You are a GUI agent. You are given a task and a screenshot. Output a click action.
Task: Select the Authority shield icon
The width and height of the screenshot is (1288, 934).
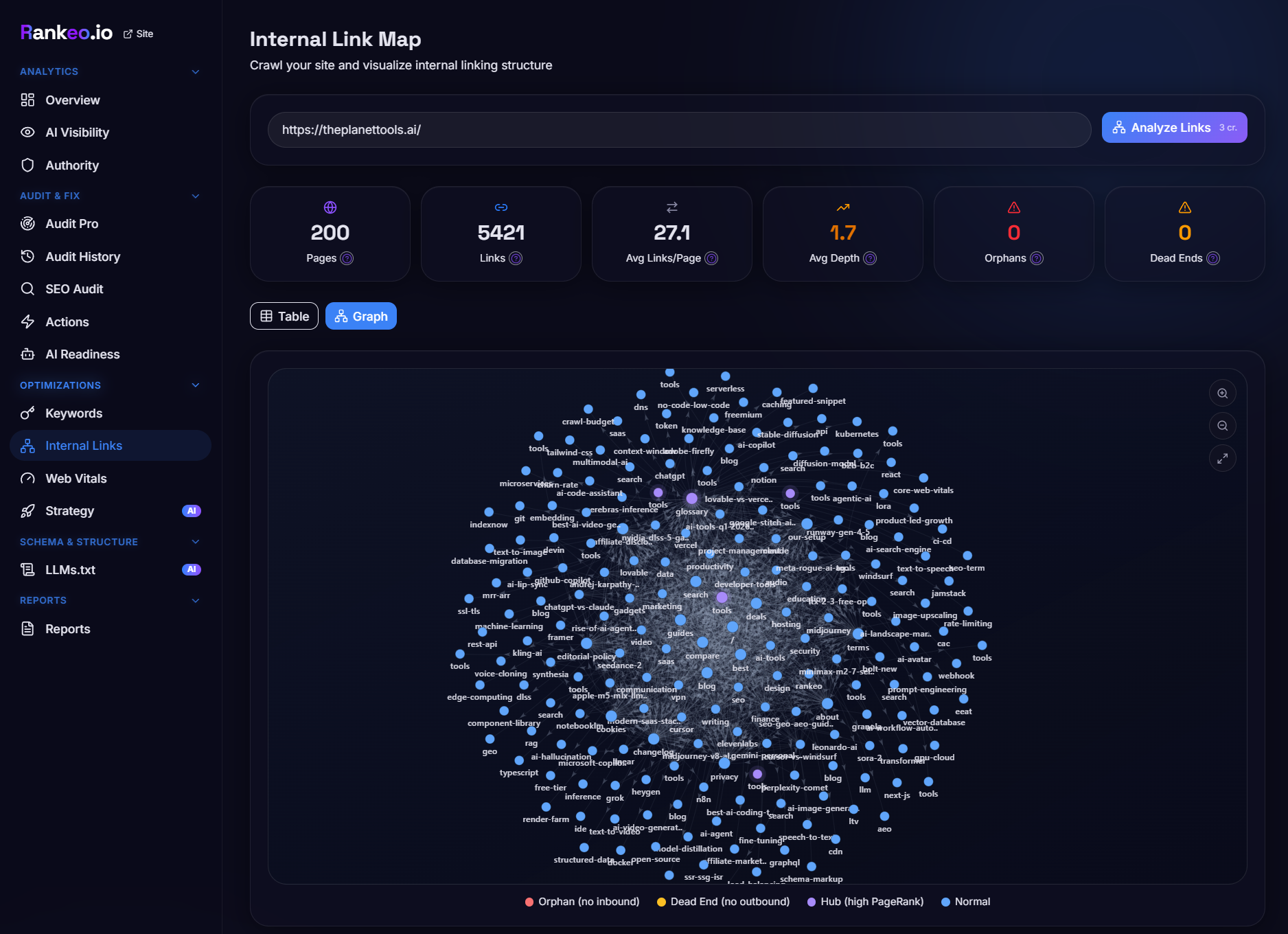[x=27, y=165]
